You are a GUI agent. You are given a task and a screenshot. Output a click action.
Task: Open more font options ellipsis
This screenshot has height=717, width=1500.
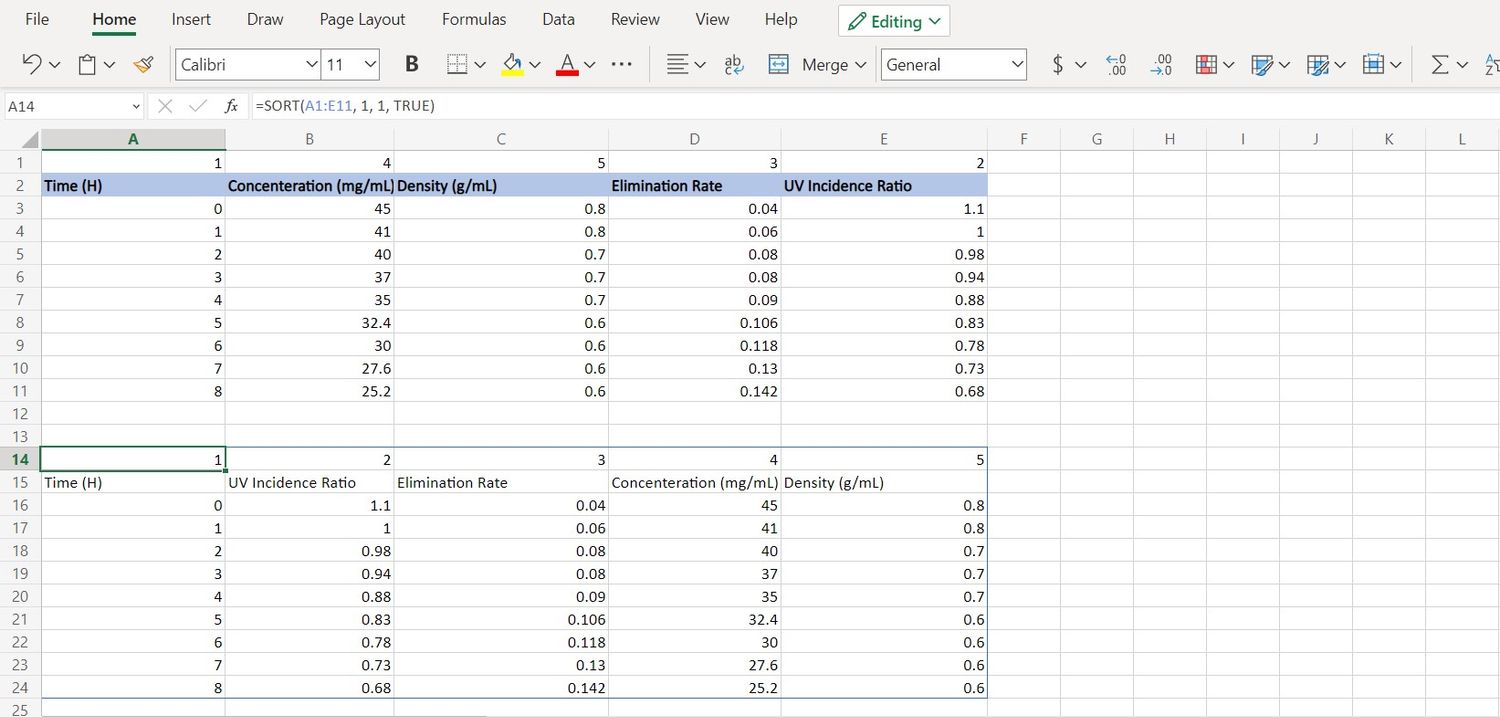tap(621, 64)
